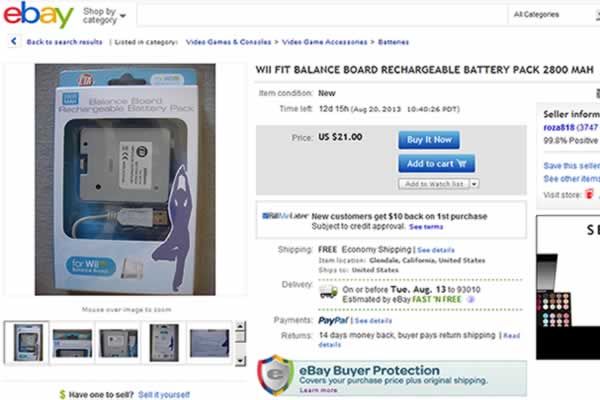Click the green dollar sign icon
The image size is (600, 400).
(62, 395)
